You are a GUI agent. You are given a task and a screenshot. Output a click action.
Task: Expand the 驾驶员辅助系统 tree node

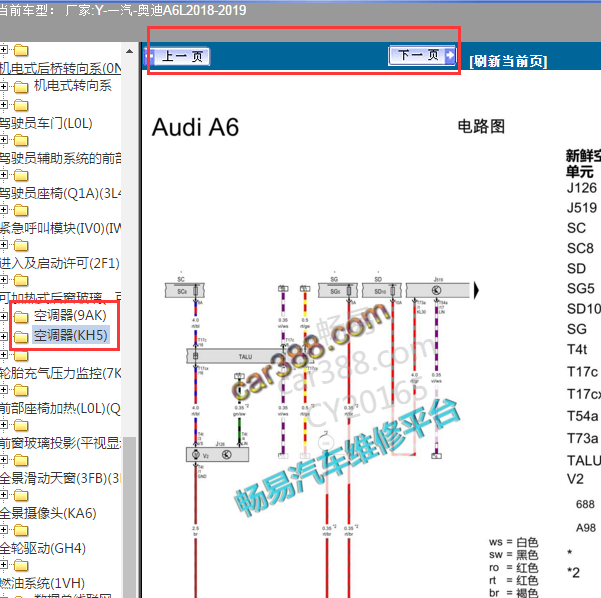pos(3,140)
